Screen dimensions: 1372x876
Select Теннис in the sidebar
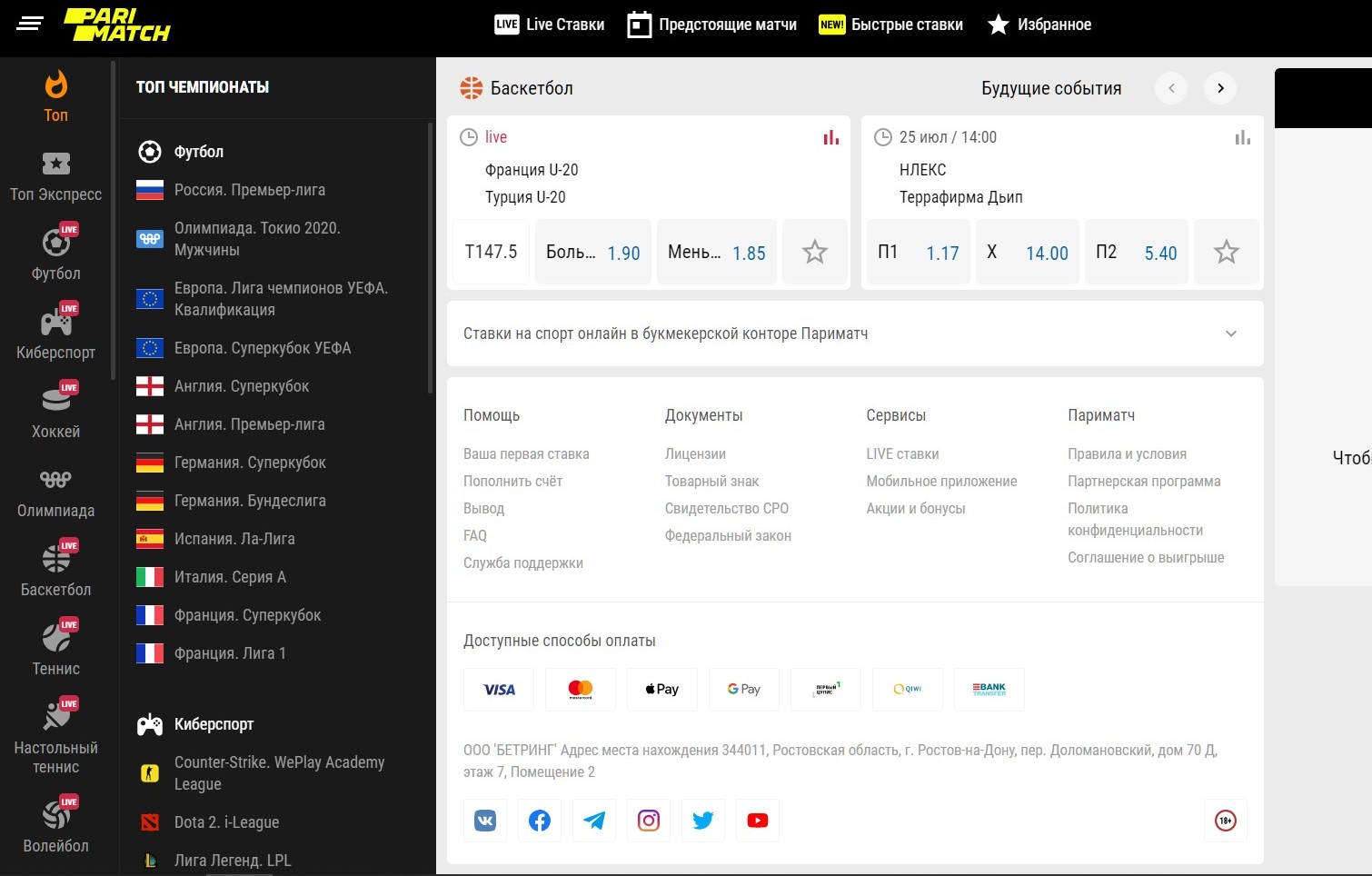pos(55,649)
